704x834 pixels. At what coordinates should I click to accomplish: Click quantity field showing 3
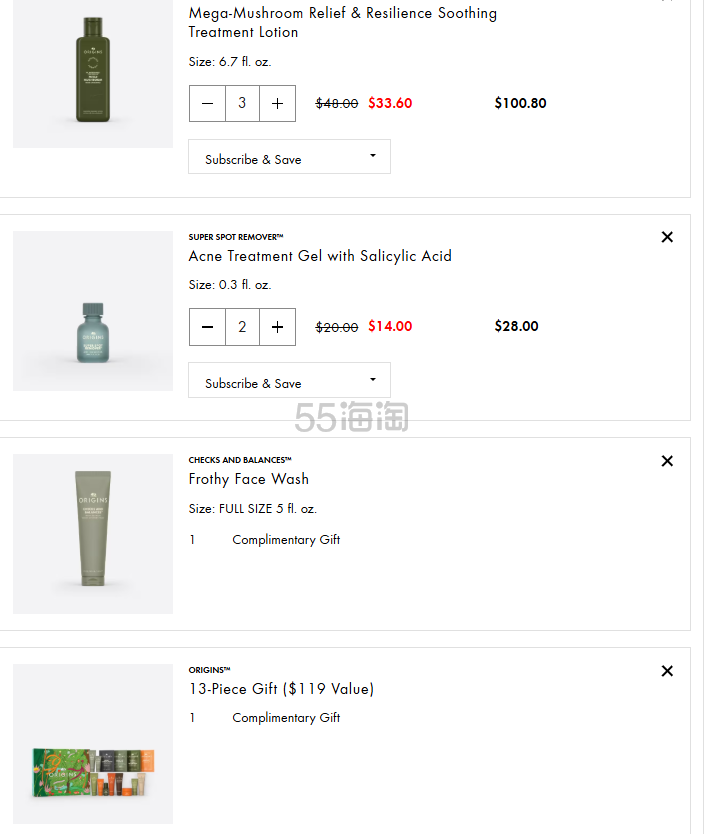tap(242, 103)
